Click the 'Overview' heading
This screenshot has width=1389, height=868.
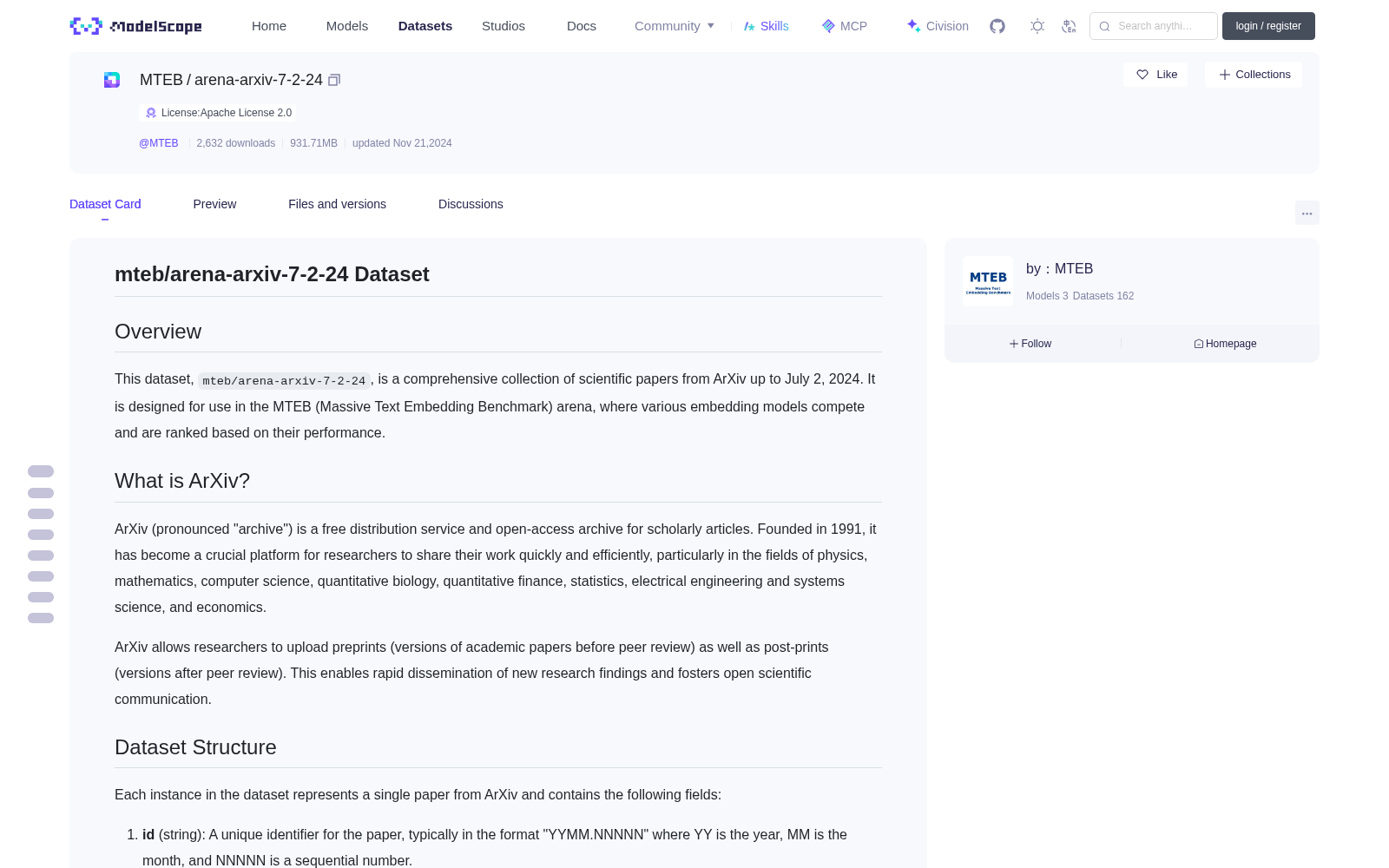(158, 332)
